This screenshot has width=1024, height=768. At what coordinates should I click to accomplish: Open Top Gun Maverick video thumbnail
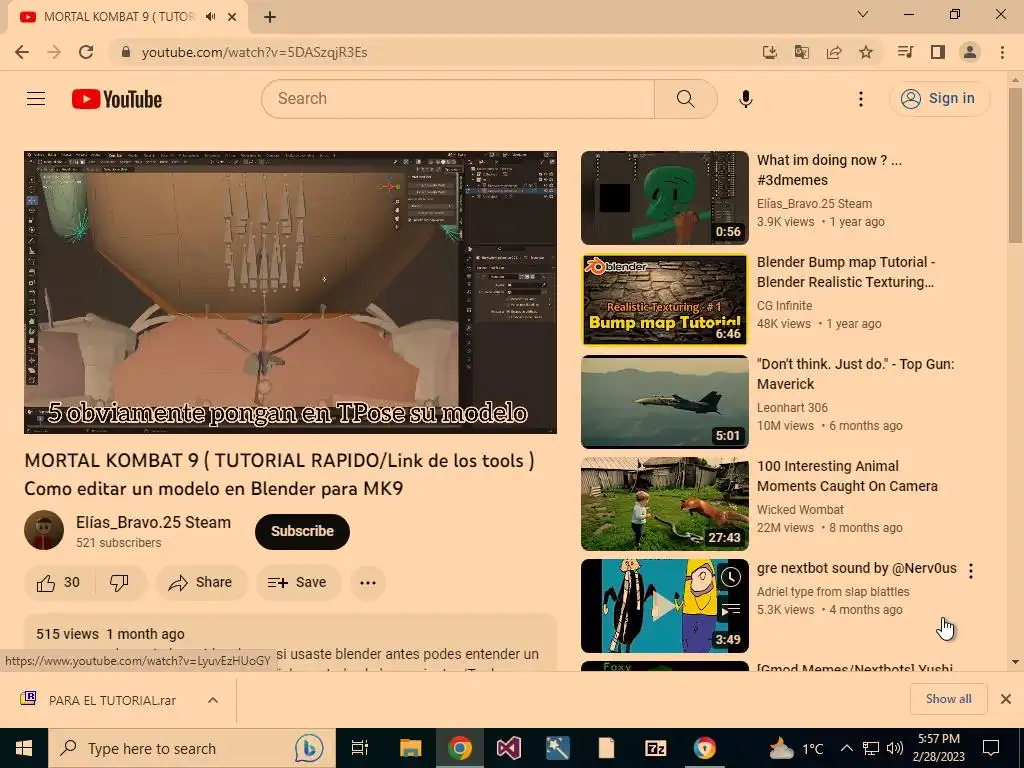(x=665, y=402)
